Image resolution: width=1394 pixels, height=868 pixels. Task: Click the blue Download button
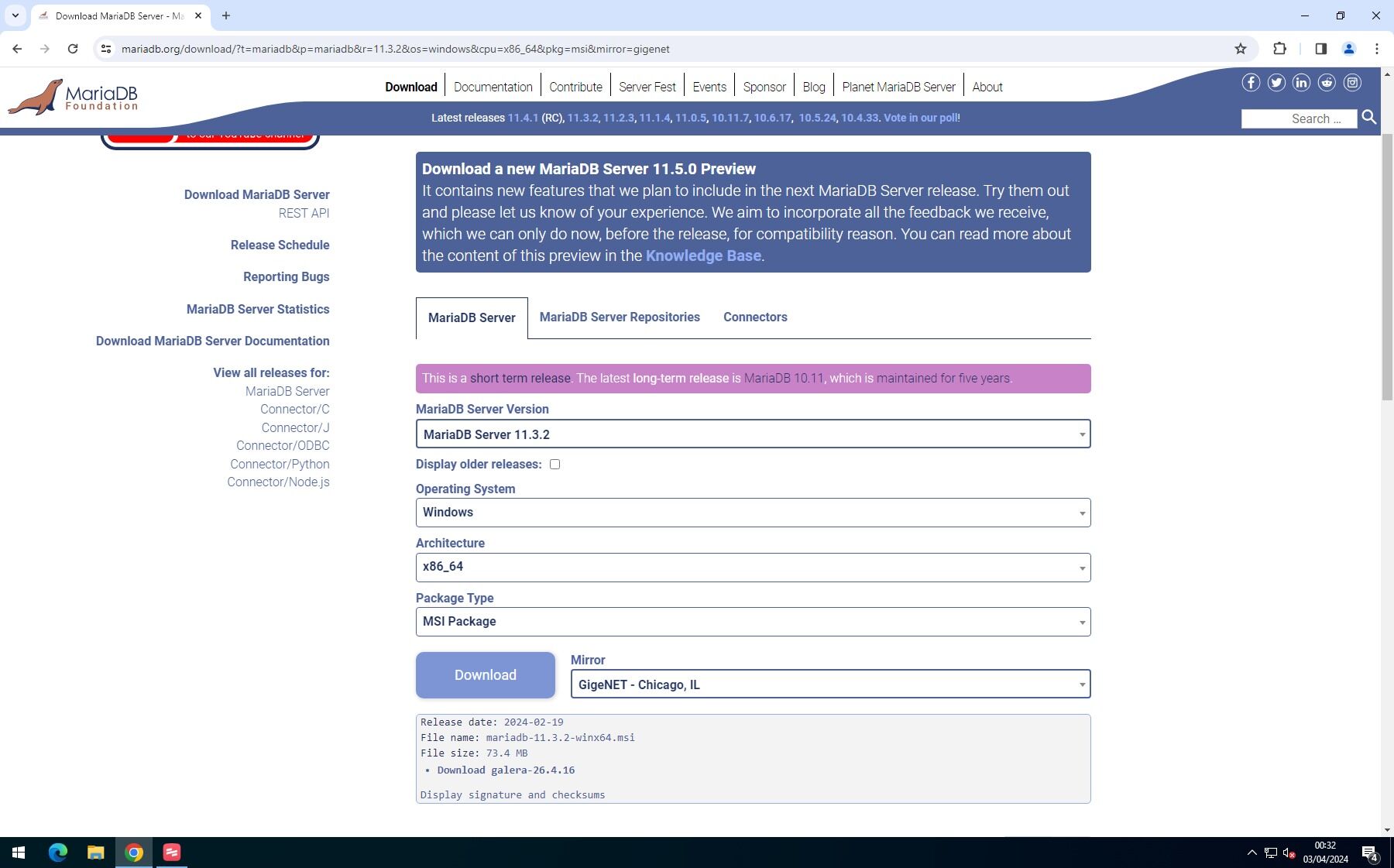(x=486, y=675)
